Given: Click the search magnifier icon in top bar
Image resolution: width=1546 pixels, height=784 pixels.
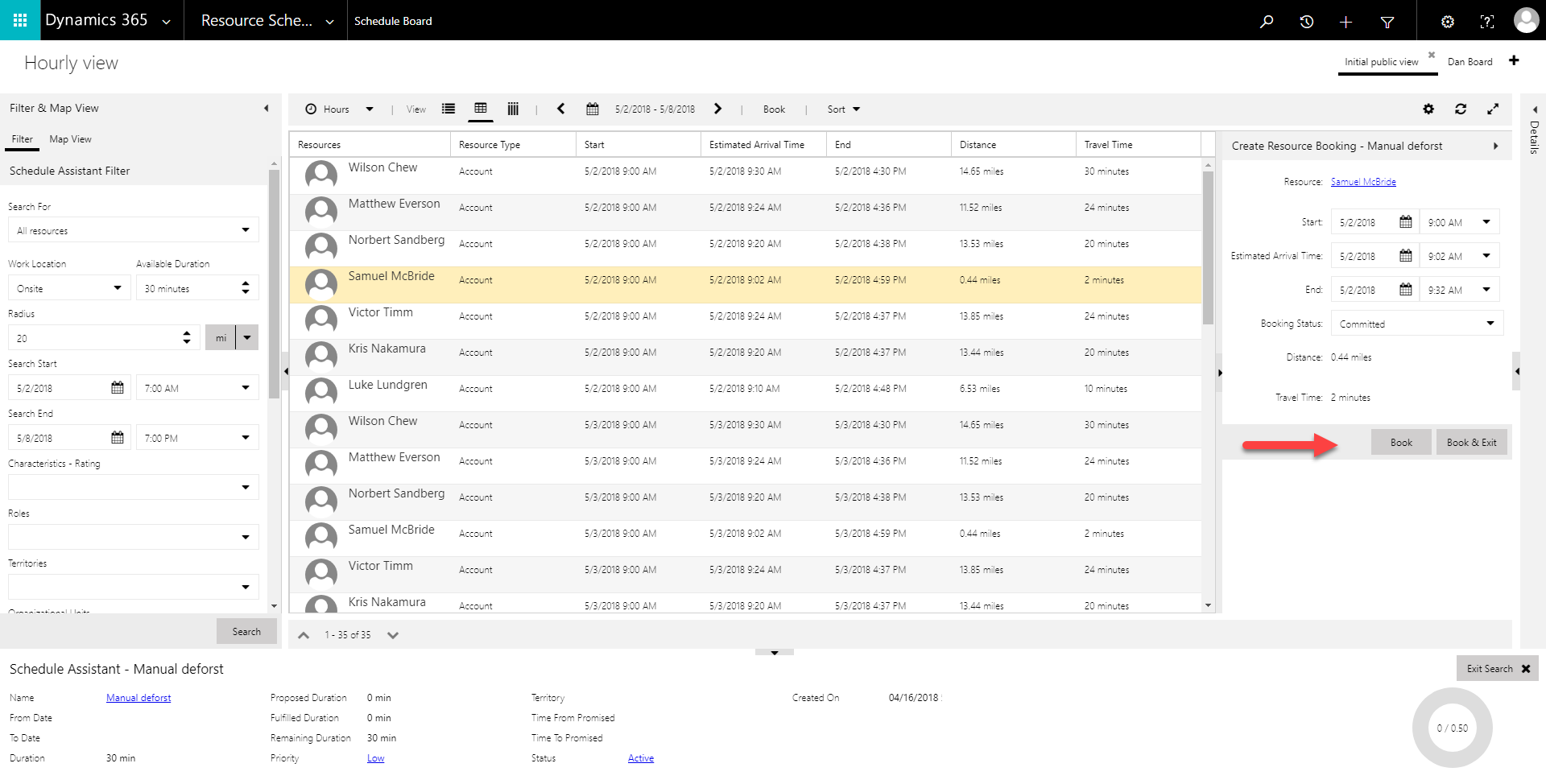Looking at the screenshot, I should (1267, 22).
